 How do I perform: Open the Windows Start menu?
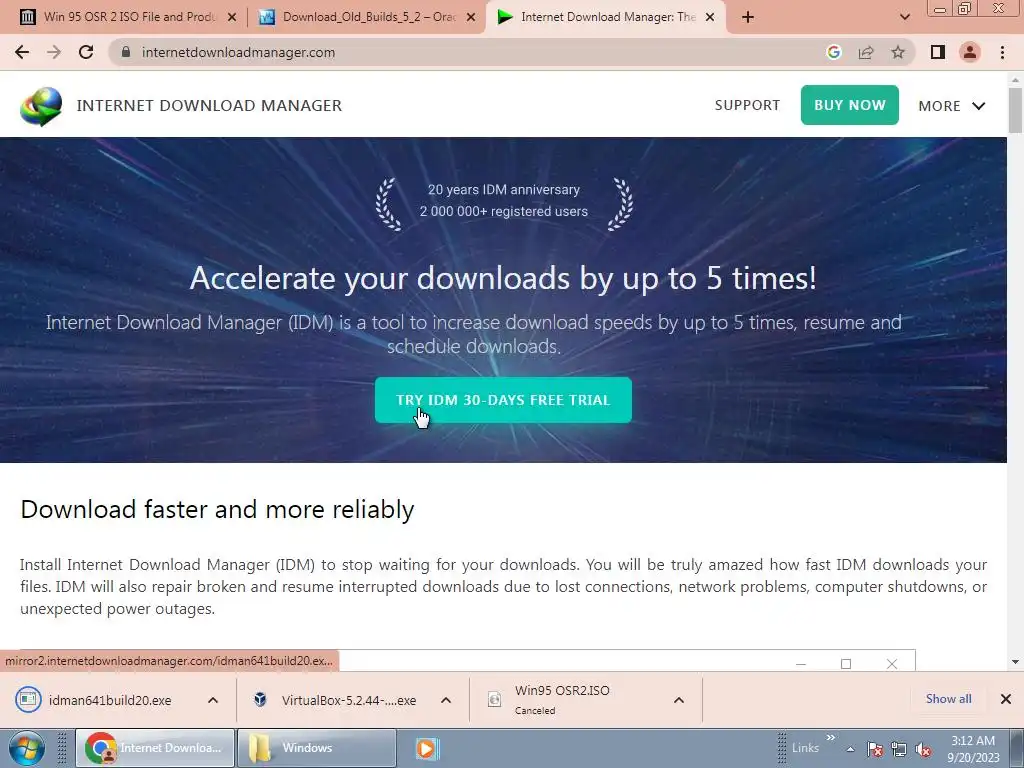(27, 748)
